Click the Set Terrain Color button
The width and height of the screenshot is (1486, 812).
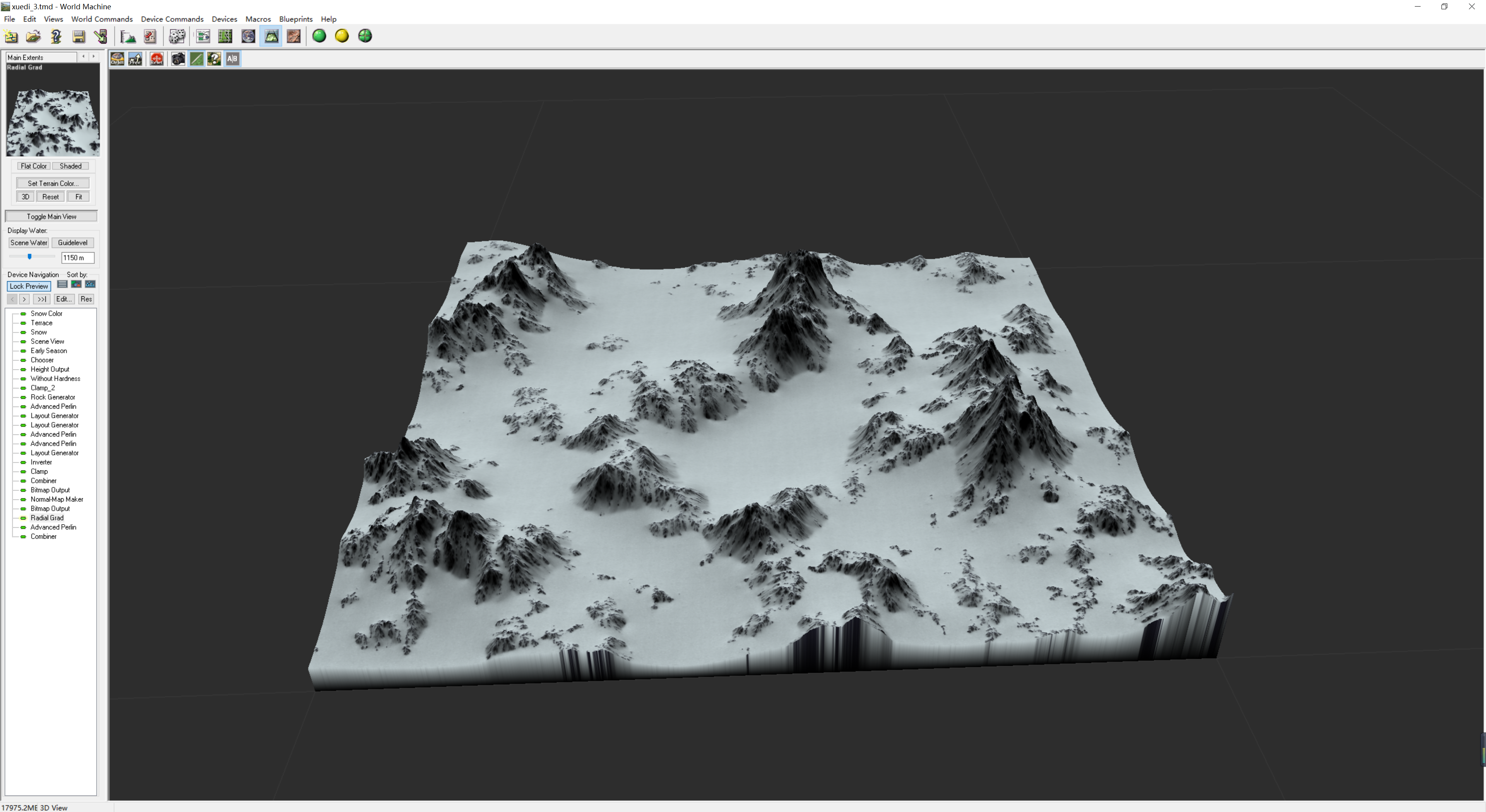pyautogui.click(x=53, y=183)
